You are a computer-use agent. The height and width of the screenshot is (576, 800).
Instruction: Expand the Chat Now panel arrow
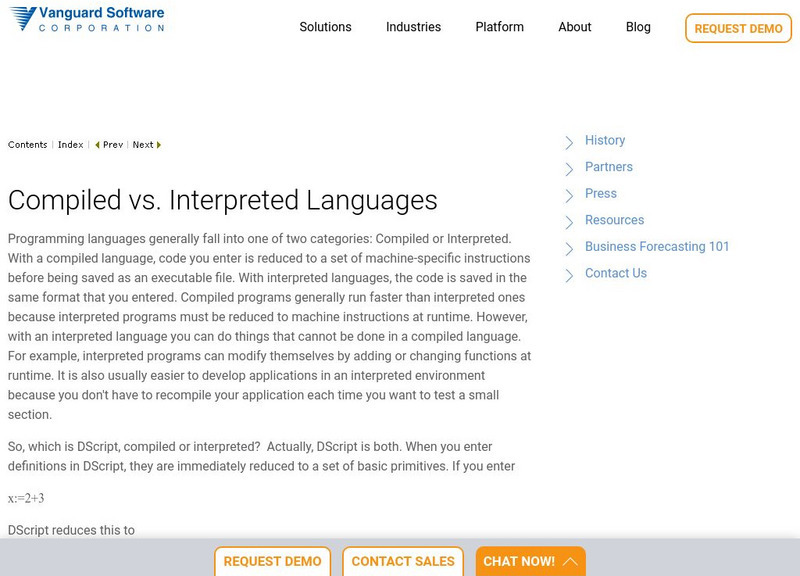pyautogui.click(x=570, y=562)
